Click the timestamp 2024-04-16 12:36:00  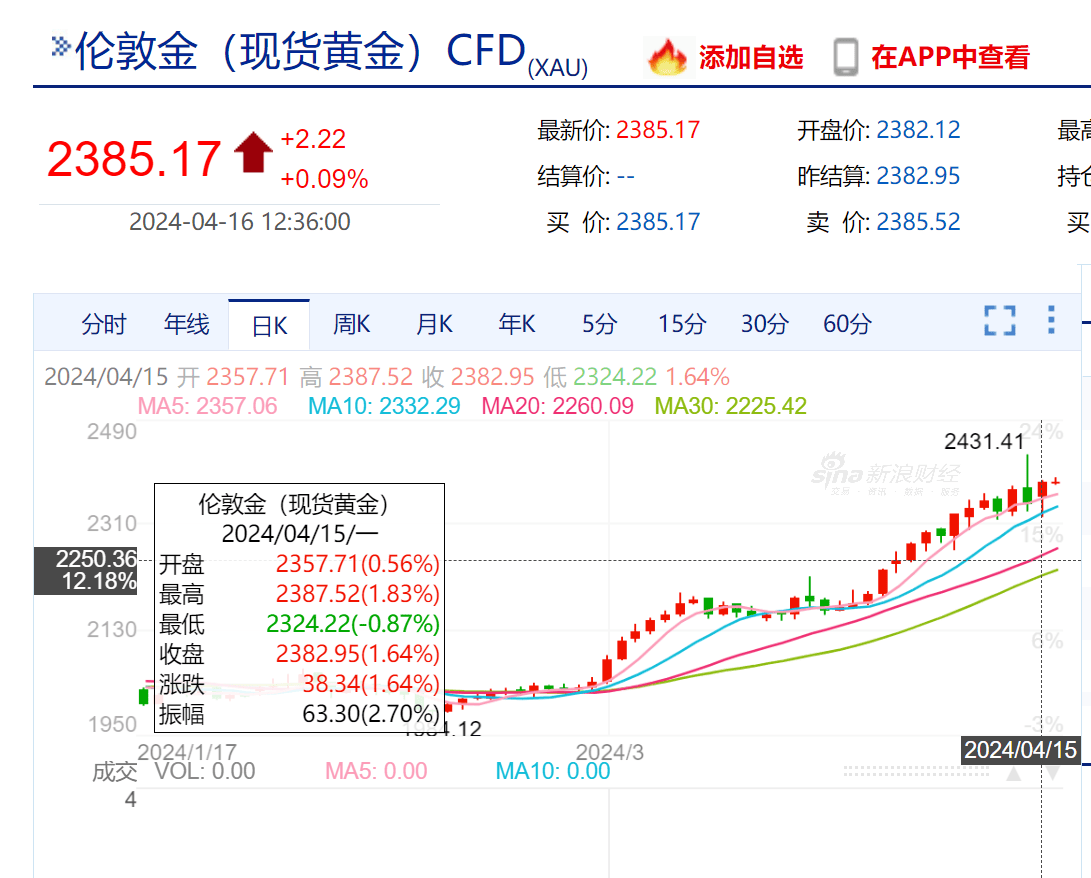pyautogui.click(x=239, y=222)
